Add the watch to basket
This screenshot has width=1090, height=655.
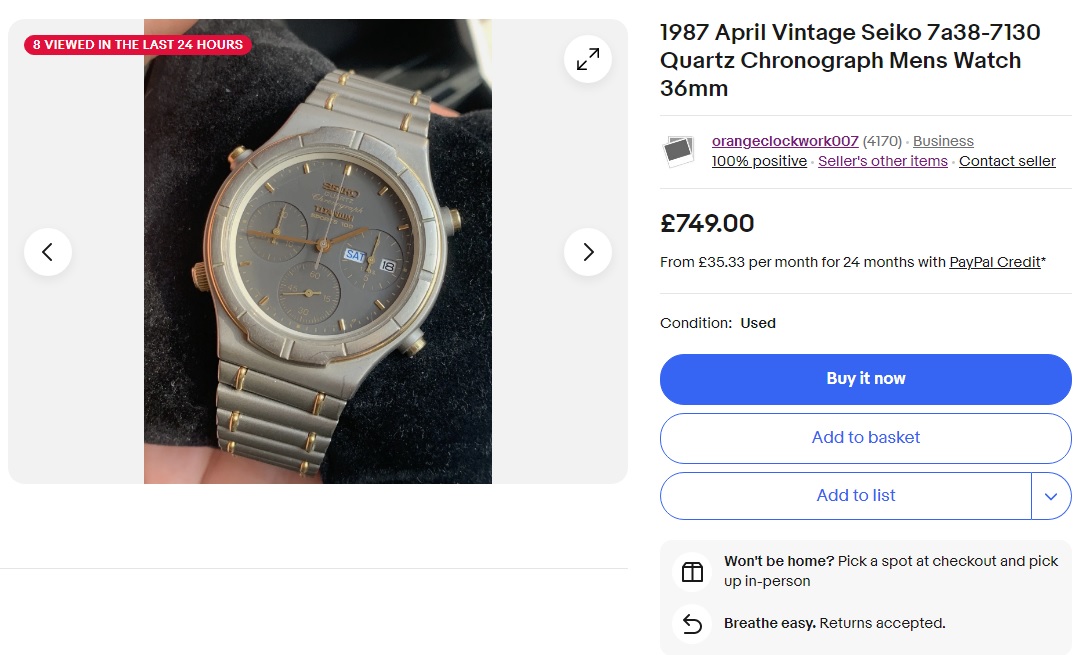coord(865,438)
